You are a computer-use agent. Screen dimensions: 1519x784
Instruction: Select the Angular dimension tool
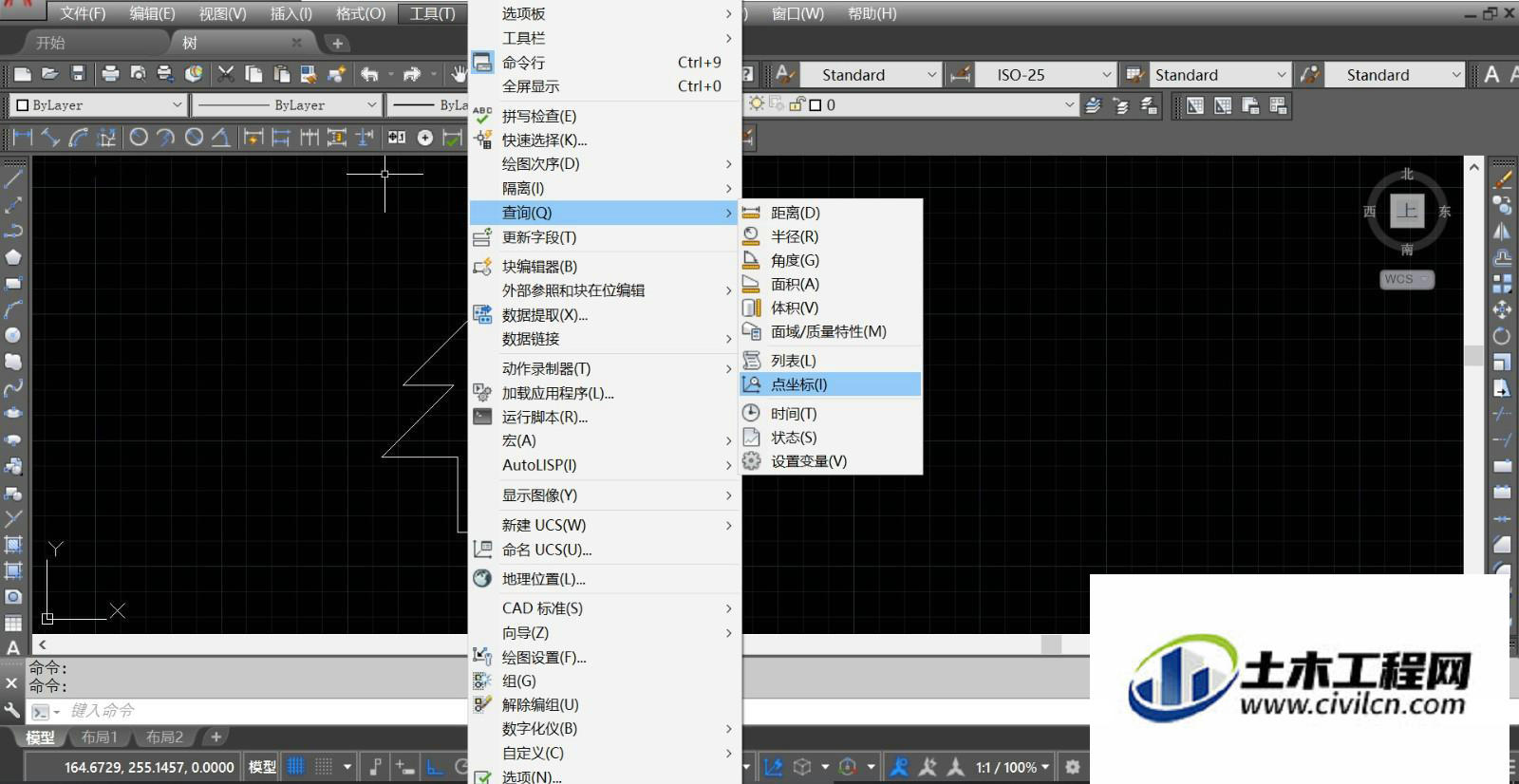(220, 138)
